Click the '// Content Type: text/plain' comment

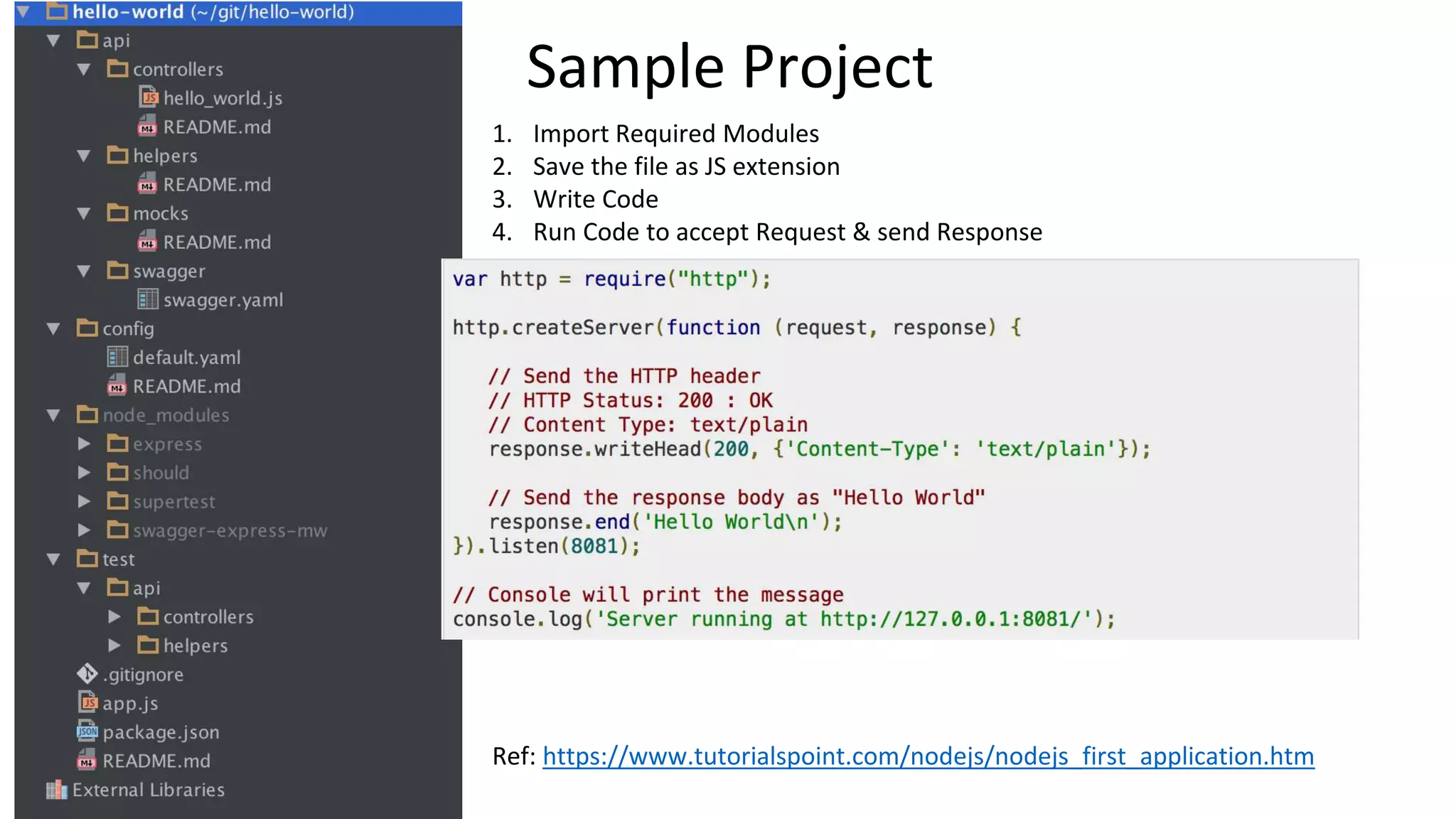(648, 425)
